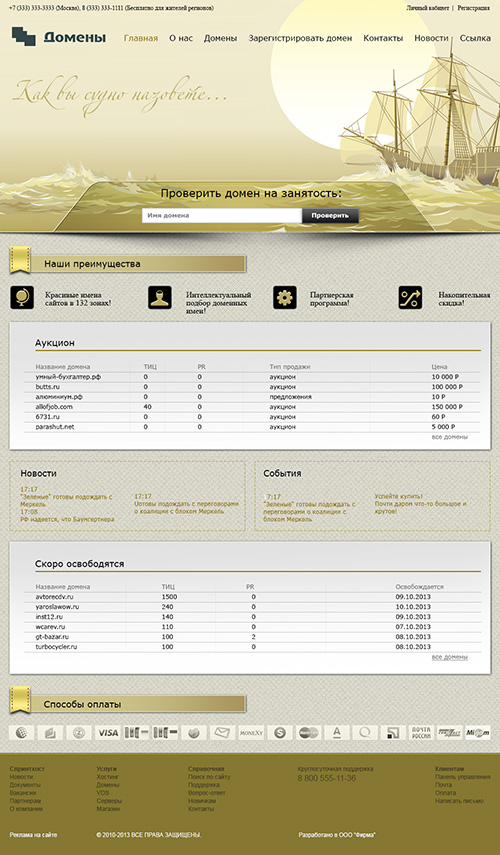Open the Ссылка menu item
The height and width of the screenshot is (855, 500).
point(475,38)
